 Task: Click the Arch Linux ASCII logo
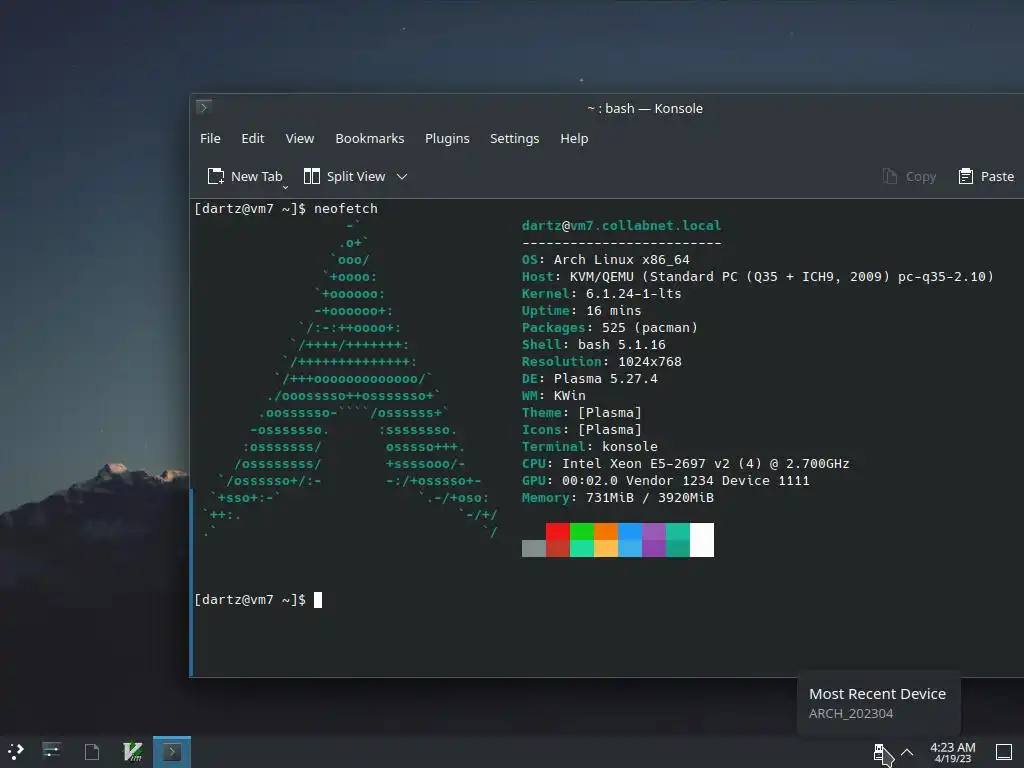351,379
